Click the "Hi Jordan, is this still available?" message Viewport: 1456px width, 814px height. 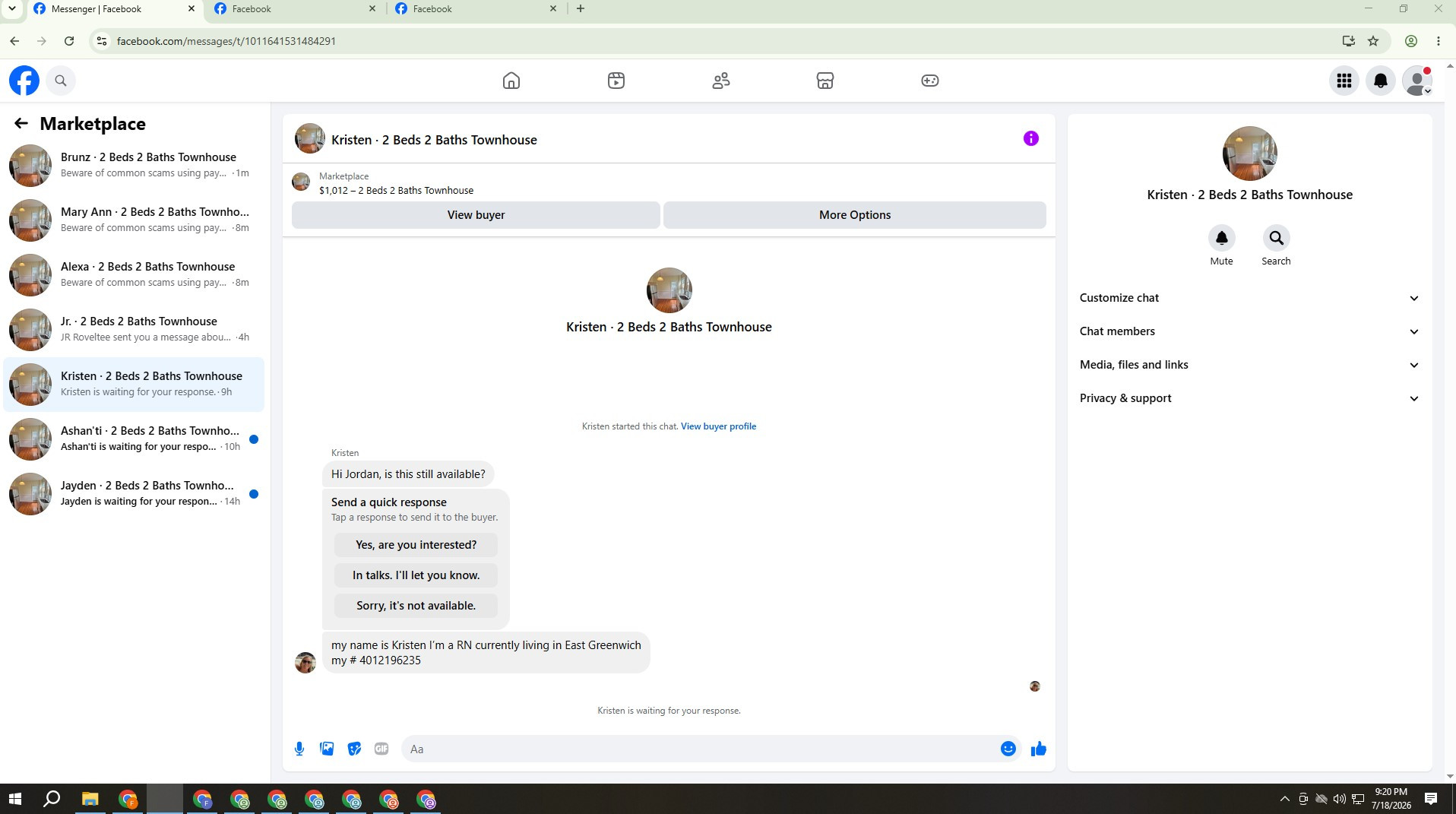[408, 474]
